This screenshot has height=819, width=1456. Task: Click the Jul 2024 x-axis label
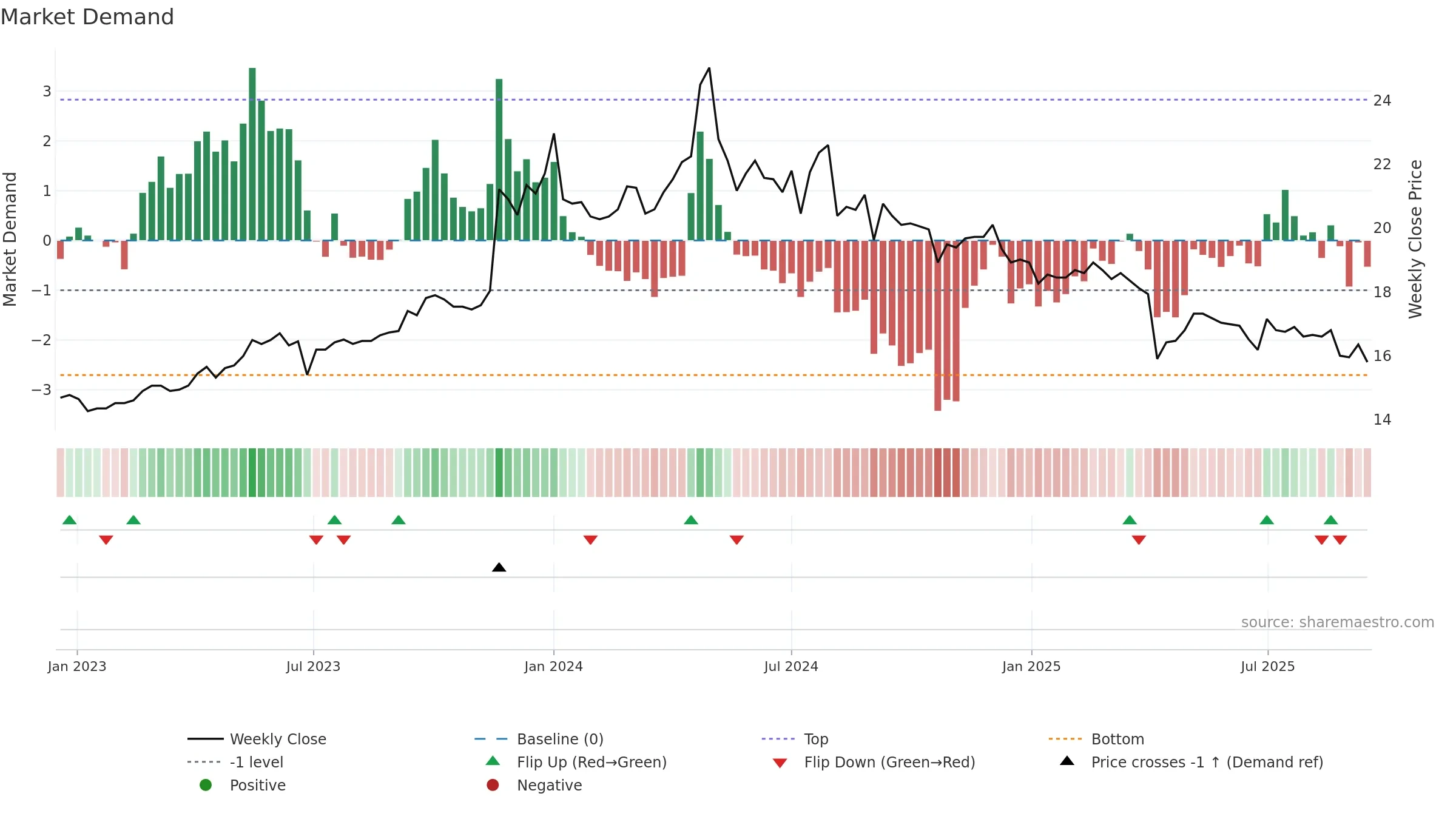(791, 666)
